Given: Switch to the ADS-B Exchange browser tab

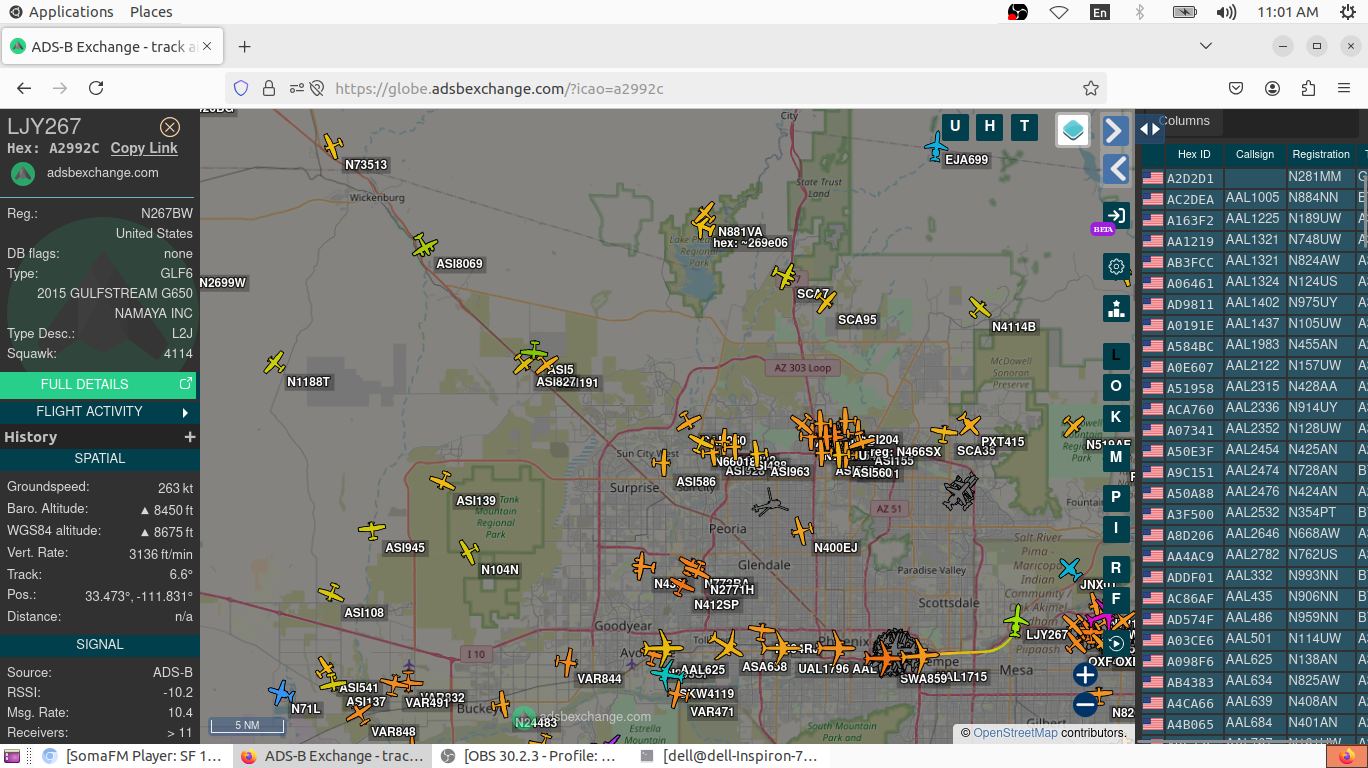Looking at the screenshot, I should coord(113,47).
